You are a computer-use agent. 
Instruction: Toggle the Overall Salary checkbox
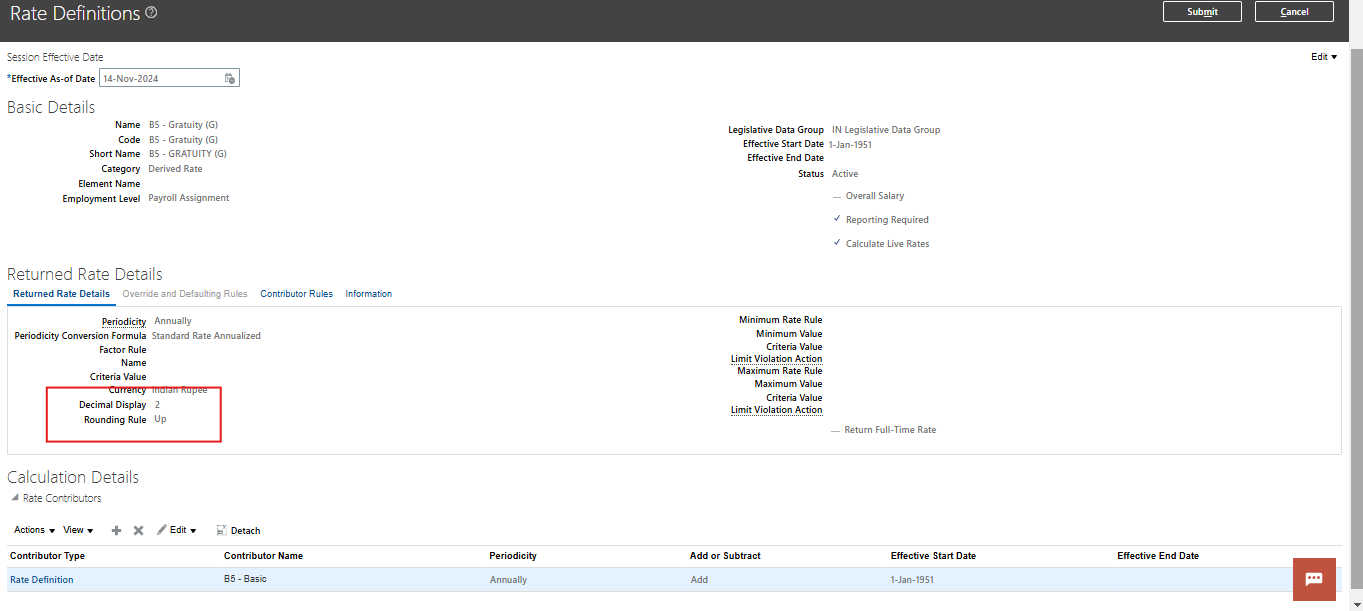[837, 196]
